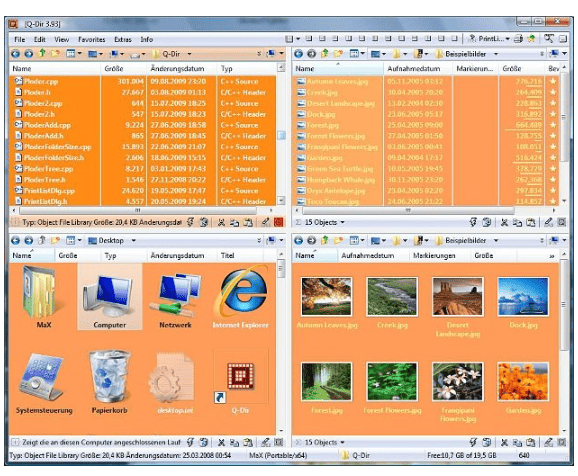This screenshot has height=476, width=578.
Task: Go back in the Desktop pane
Action: pos(15,240)
